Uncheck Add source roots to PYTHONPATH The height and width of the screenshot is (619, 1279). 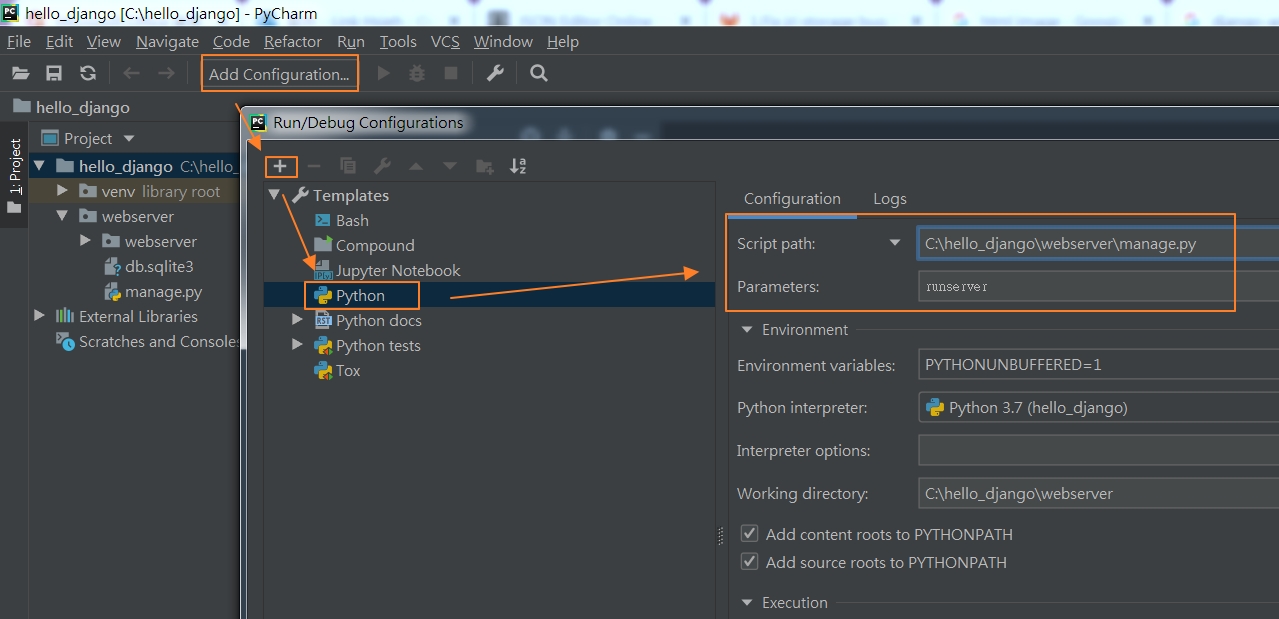749,561
